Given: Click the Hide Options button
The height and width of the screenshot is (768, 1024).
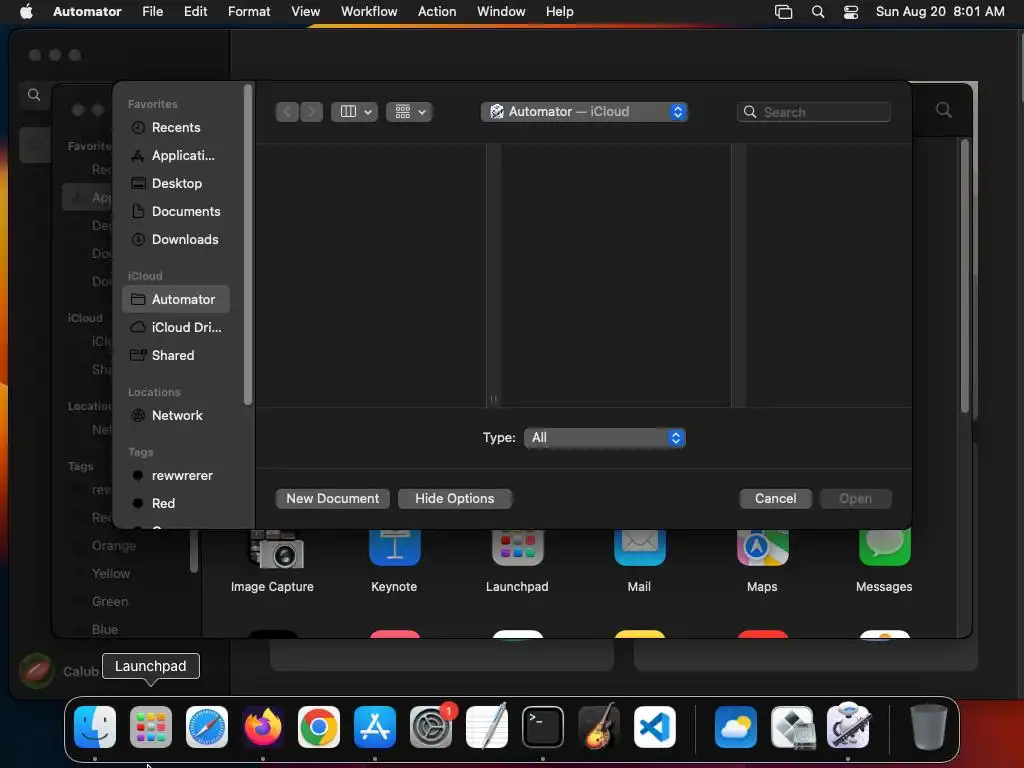Looking at the screenshot, I should [455, 498].
